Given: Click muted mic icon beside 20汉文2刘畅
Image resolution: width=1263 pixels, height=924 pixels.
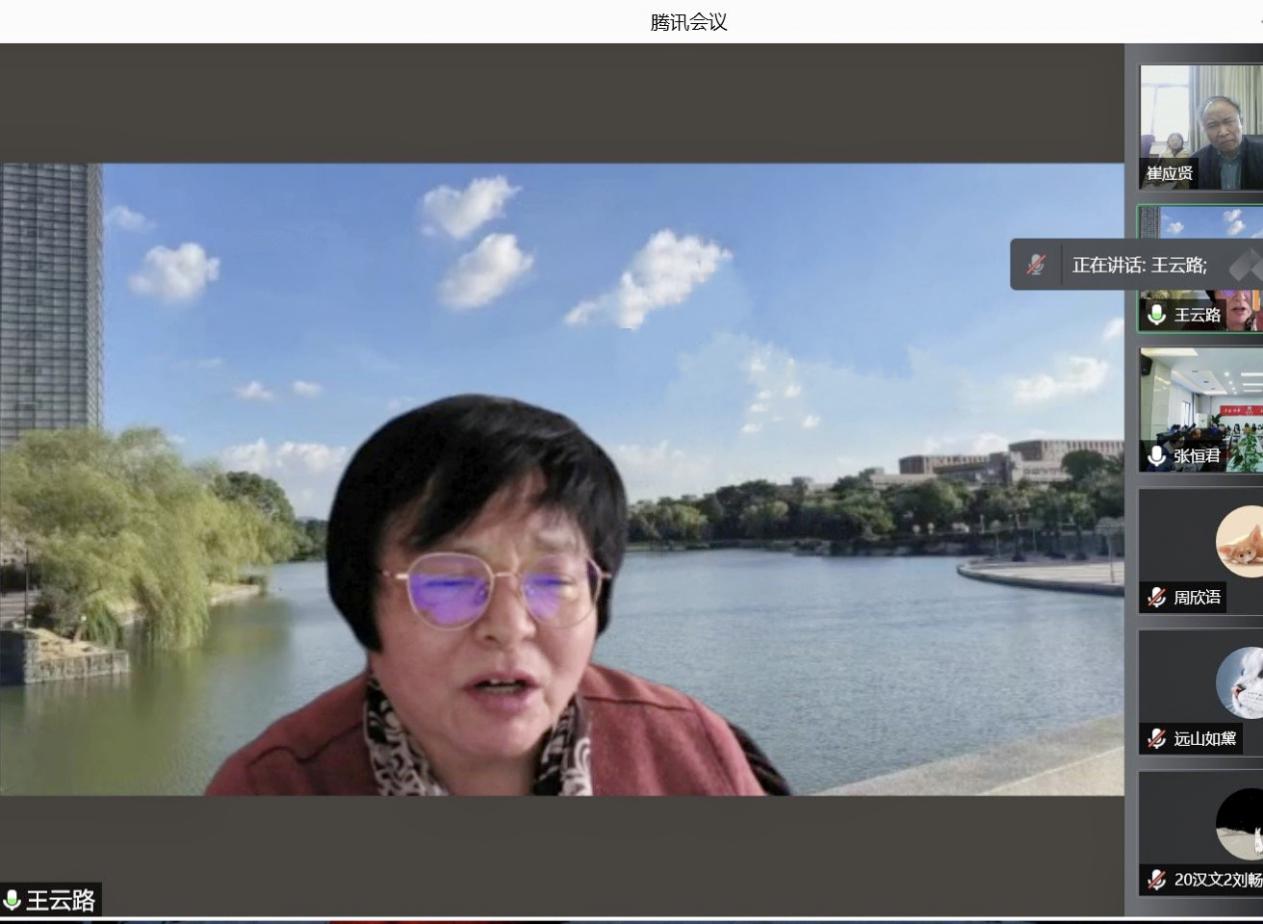Looking at the screenshot, I should (1157, 880).
